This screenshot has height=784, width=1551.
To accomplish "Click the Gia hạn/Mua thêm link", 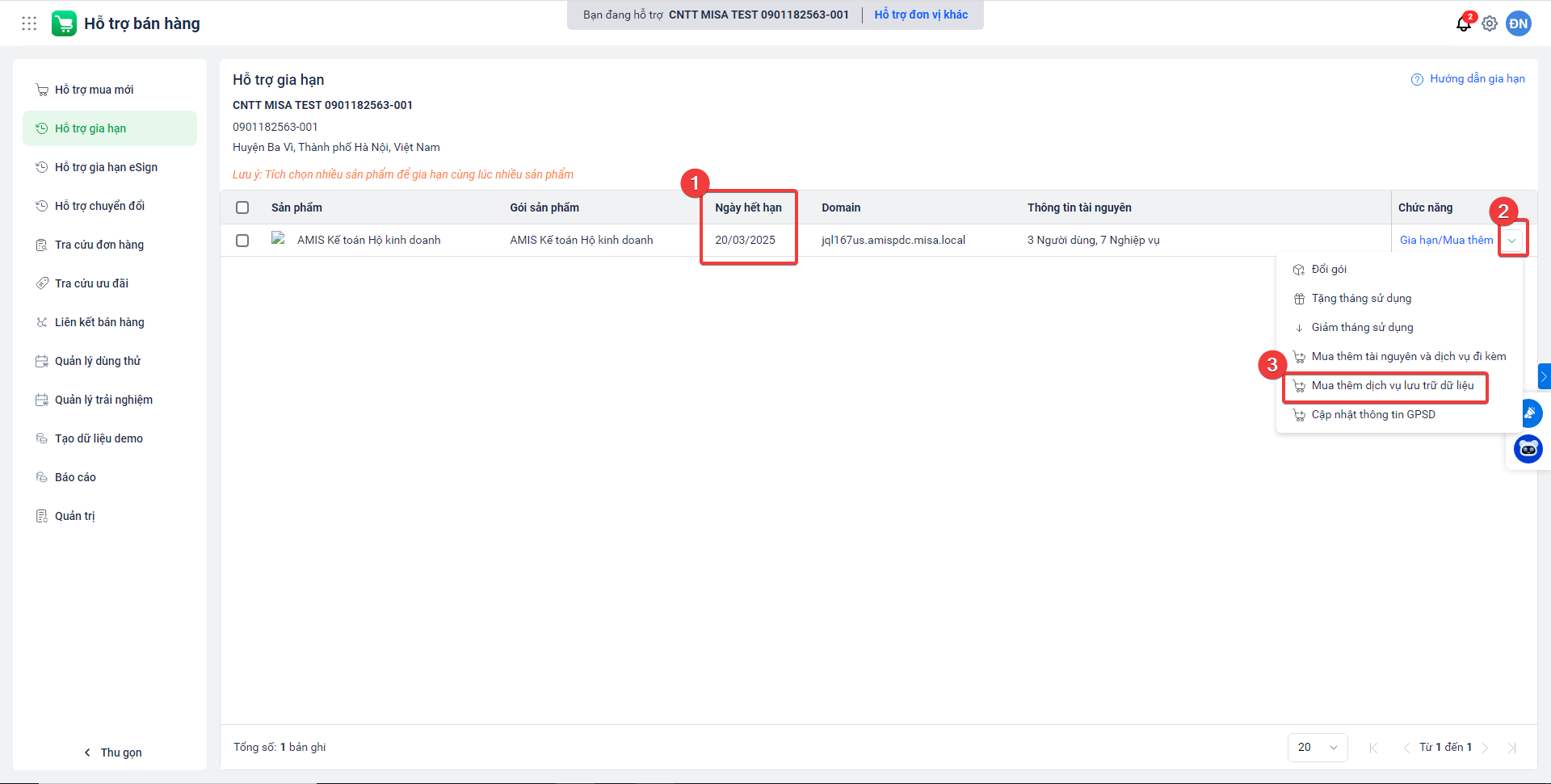I will [1446, 241].
